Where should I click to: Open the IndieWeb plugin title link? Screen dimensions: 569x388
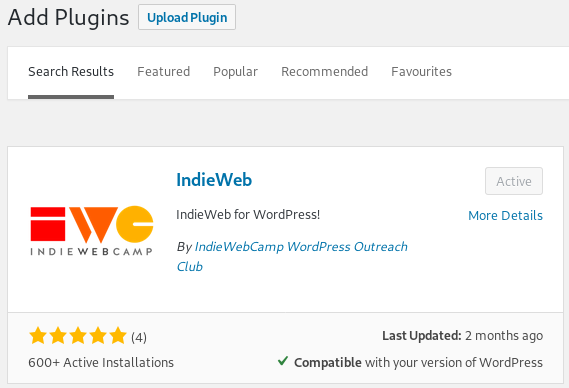coord(214,180)
